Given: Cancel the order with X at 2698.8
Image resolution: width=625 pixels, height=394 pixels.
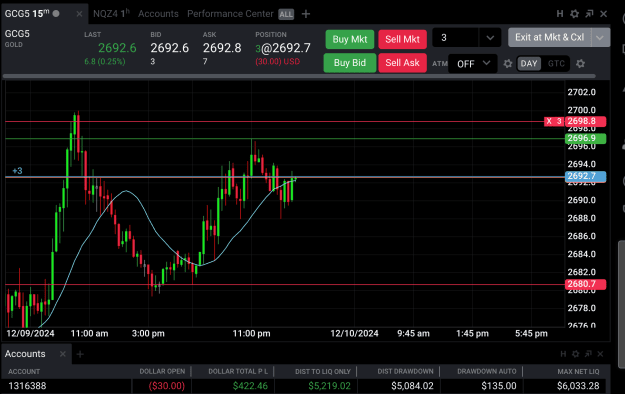Looking at the screenshot, I should (x=549, y=121).
